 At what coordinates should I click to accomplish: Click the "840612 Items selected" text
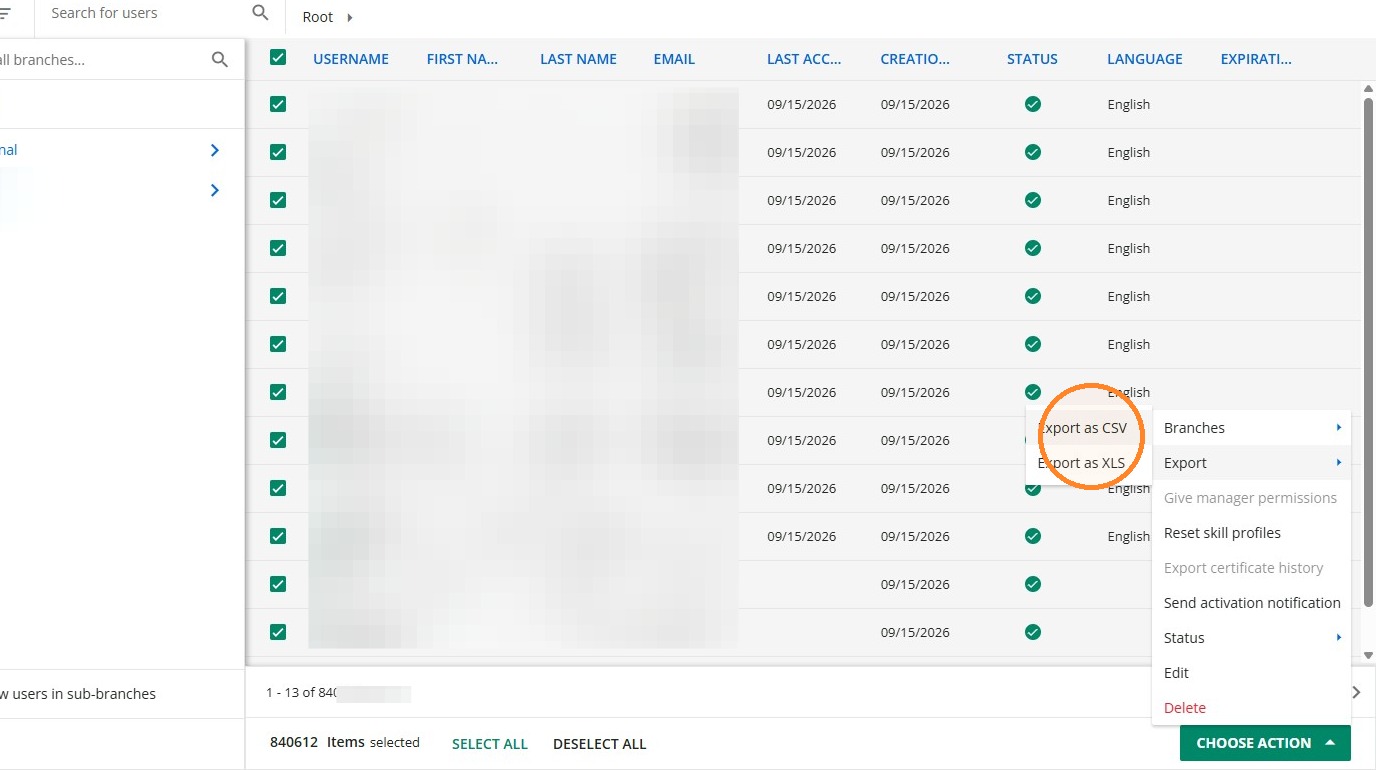tap(345, 743)
